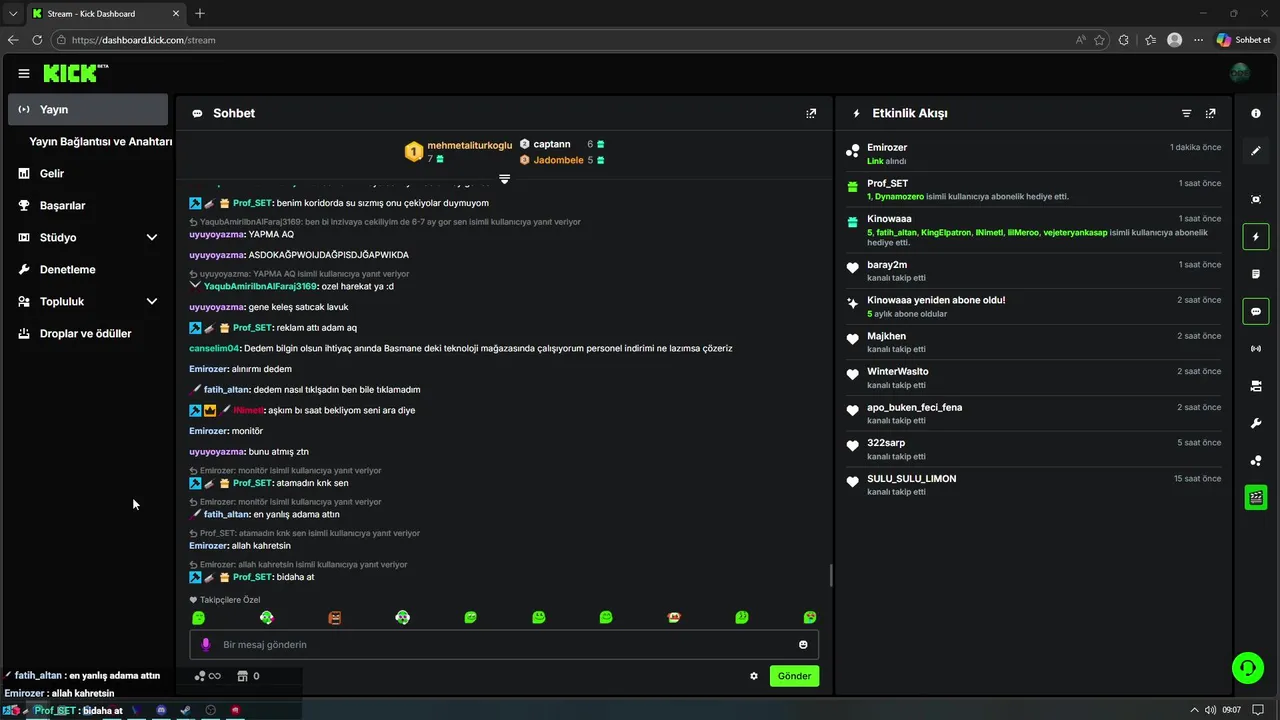Click the Discord icon in taskbar

tap(161, 710)
